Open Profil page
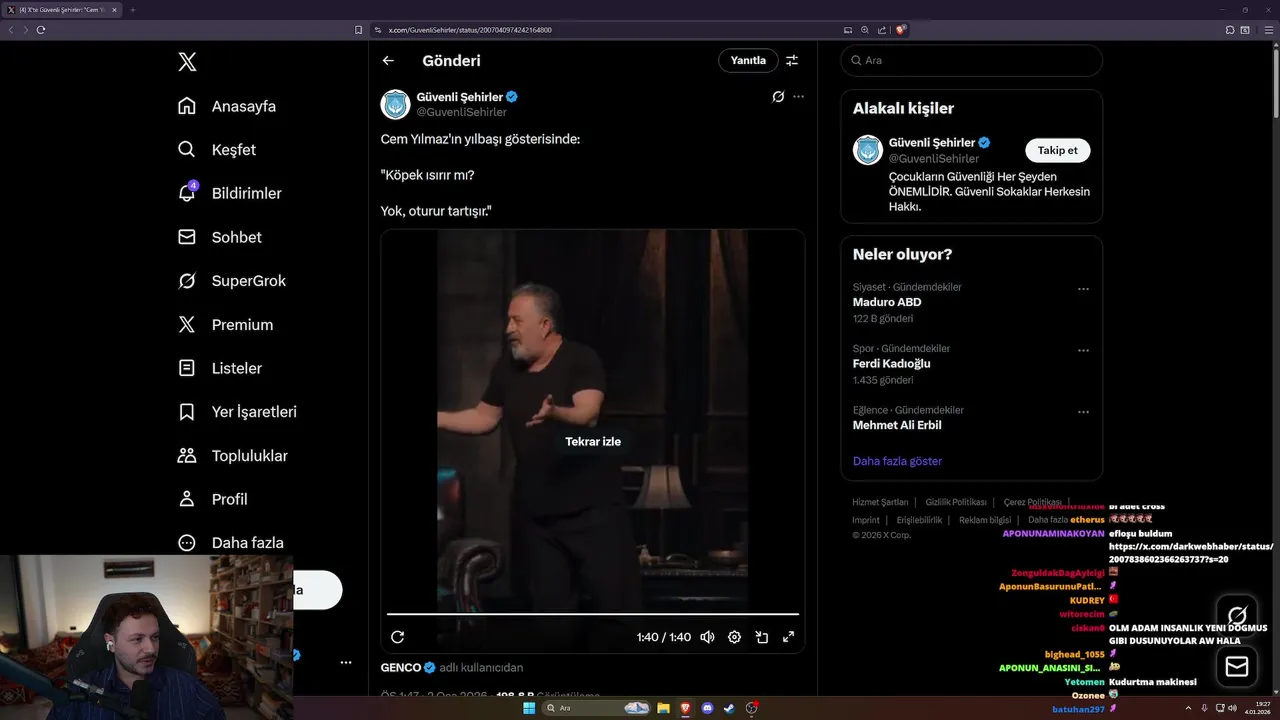This screenshot has width=1280, height=720. (212, 499)
